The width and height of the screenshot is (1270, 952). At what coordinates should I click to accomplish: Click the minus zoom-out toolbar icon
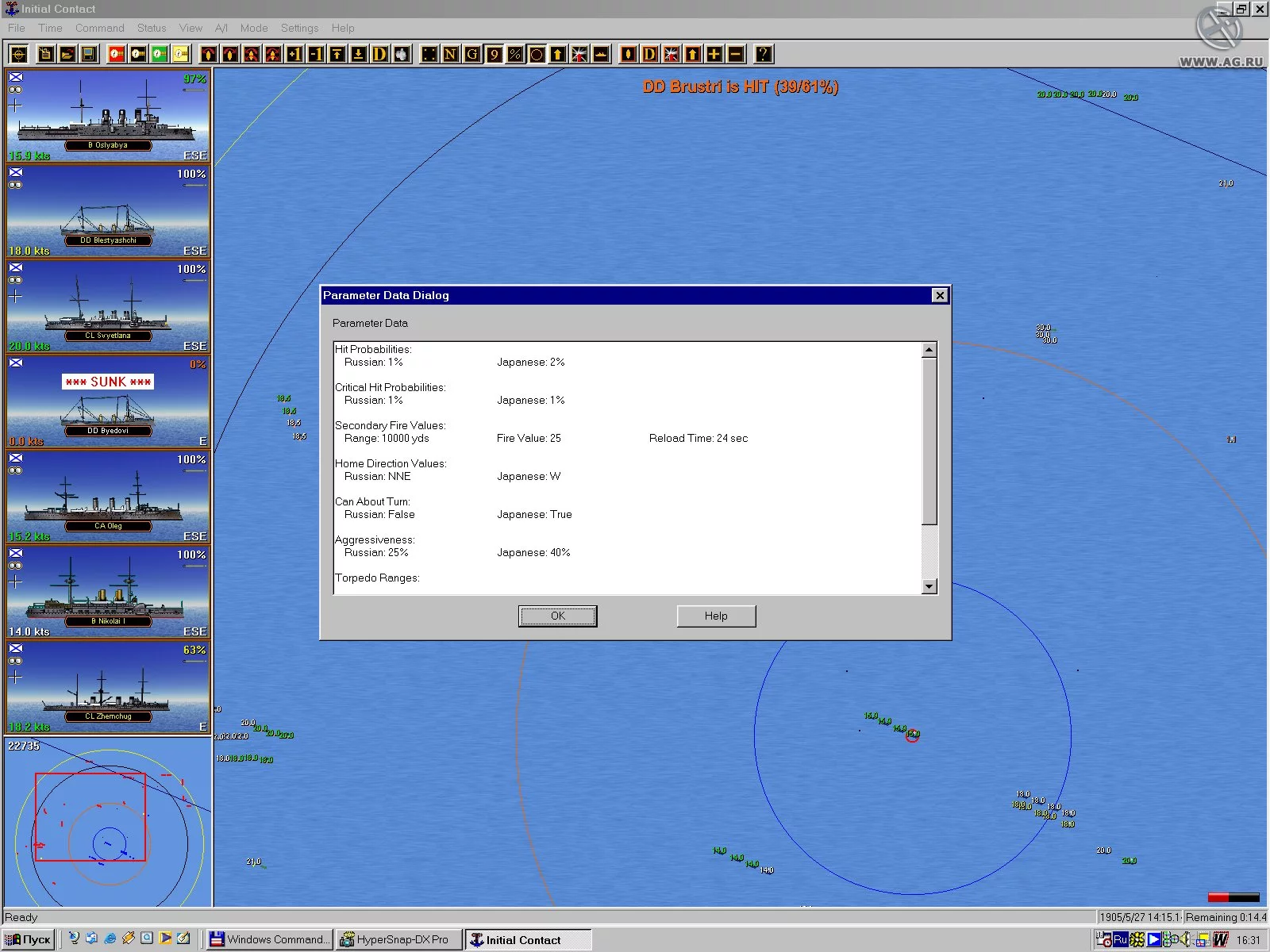tap(736, 54)
